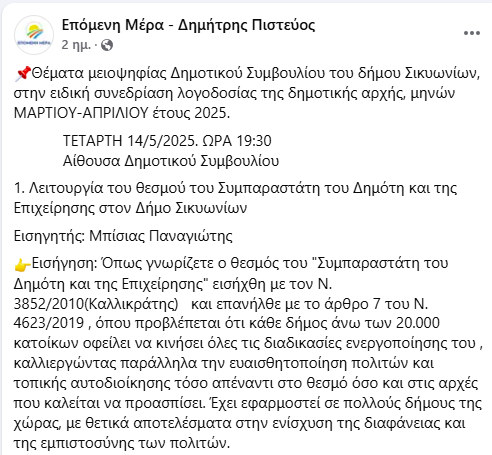Click the word 'Εισήγηση:'
This screenshot has height=455, width=492.
(64, 264)
